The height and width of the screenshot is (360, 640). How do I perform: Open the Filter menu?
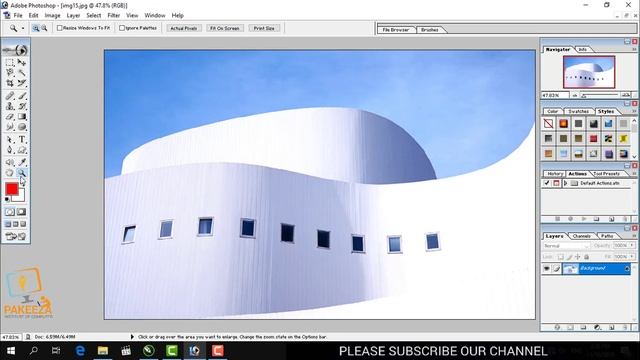pos(113,15)
